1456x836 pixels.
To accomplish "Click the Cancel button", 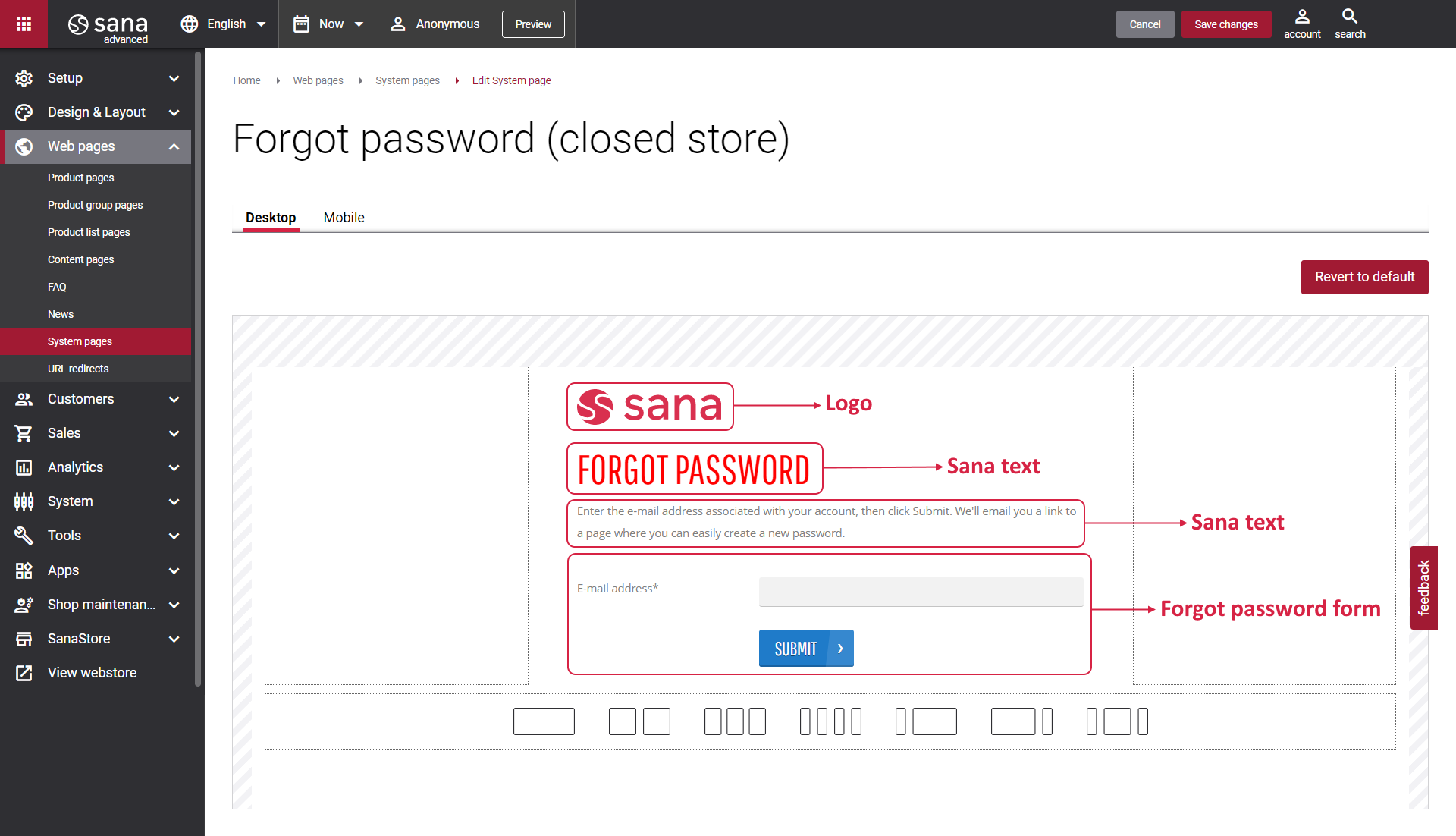I will (x=1145, y=24).
